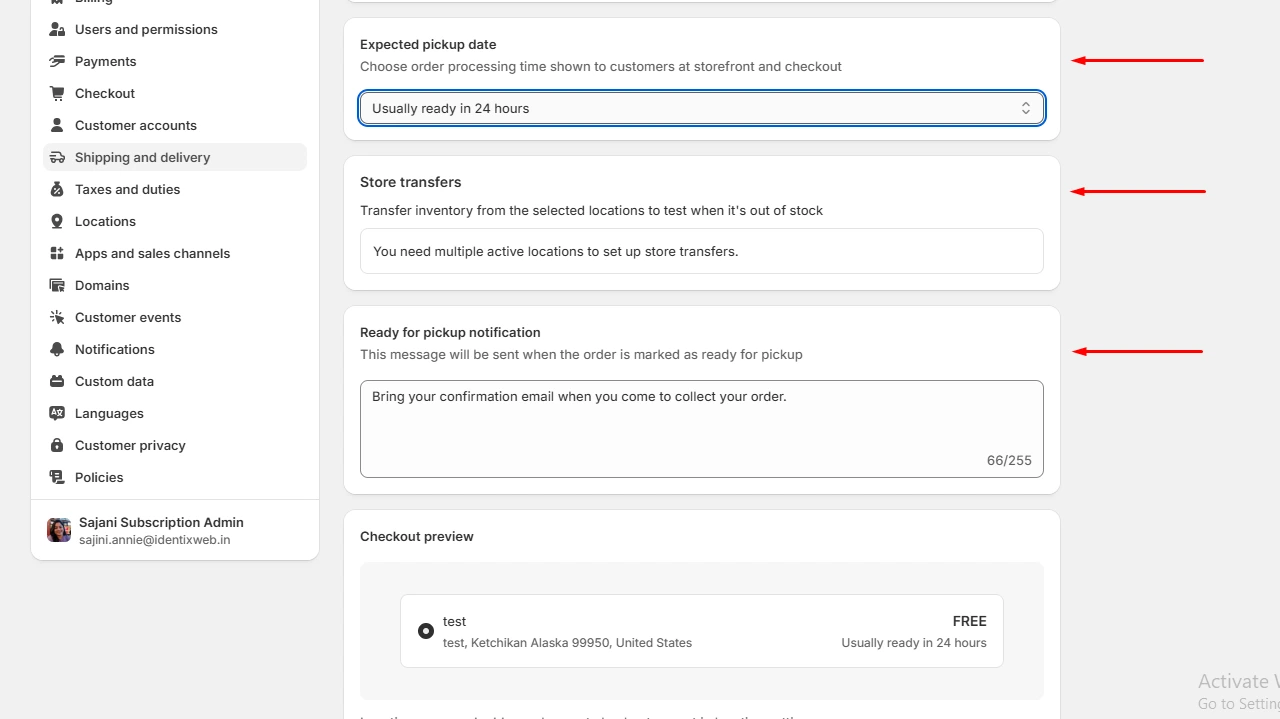Click the Checkout preview heading
The width and height of the screenshot is (1280, 719).
tap(417, 536)
